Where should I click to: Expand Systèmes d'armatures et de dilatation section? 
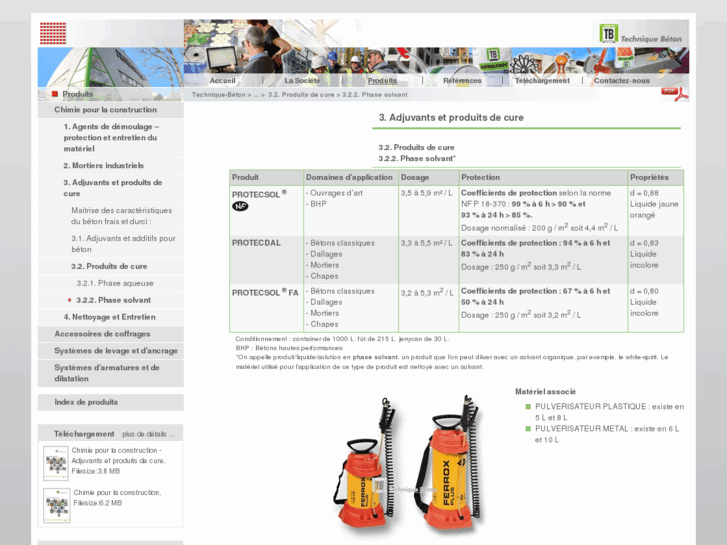pos(110,373)
